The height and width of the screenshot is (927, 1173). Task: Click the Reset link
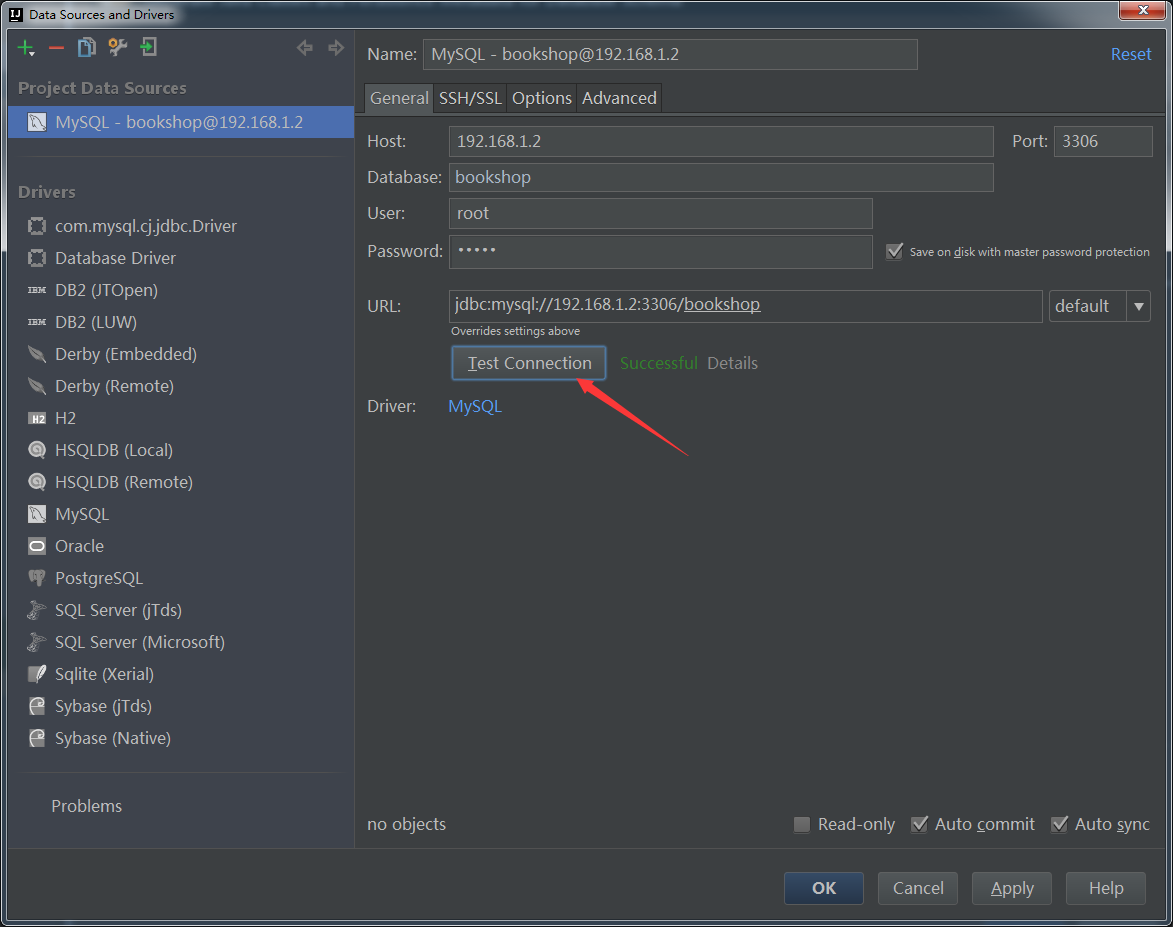1130,54
